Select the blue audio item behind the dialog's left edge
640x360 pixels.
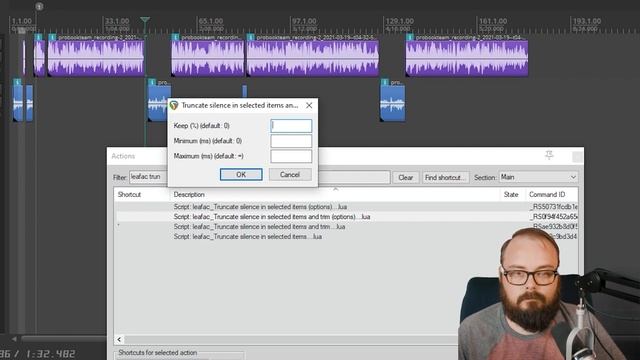click(x=158, y=102)
